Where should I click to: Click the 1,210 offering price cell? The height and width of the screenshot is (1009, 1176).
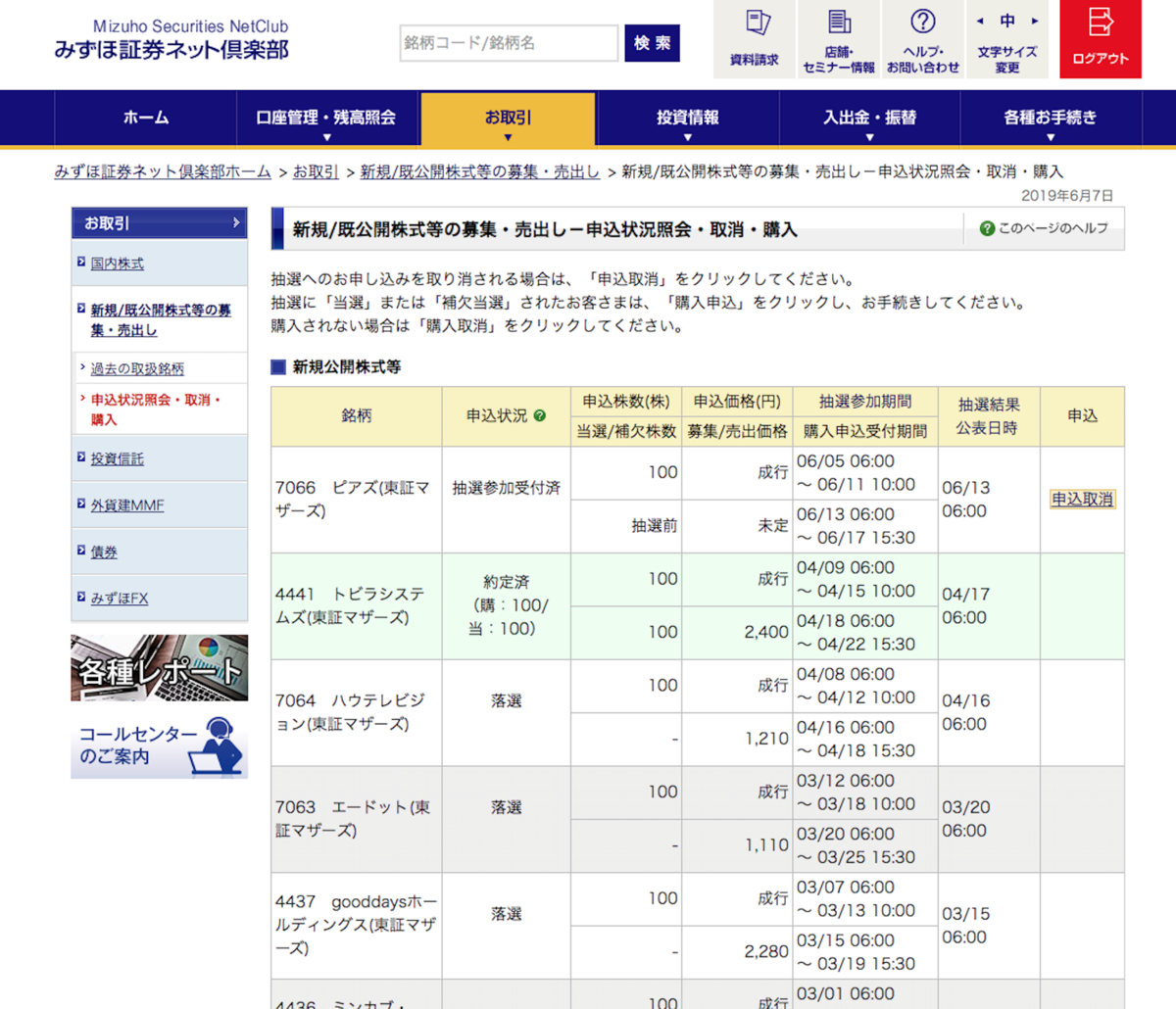click(x=737, y=740)
